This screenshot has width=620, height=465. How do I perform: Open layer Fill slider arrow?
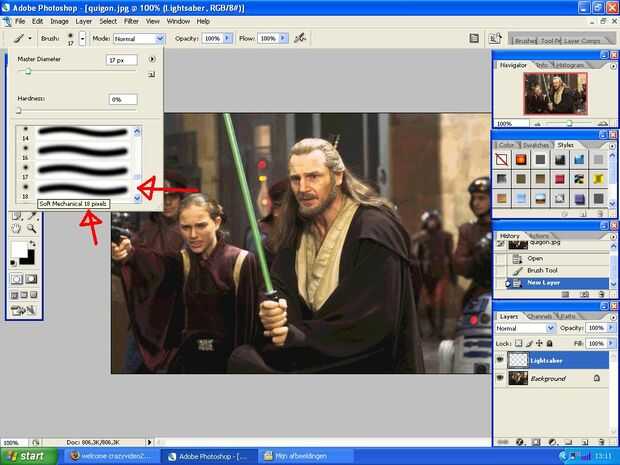click(x=611, y=343)
